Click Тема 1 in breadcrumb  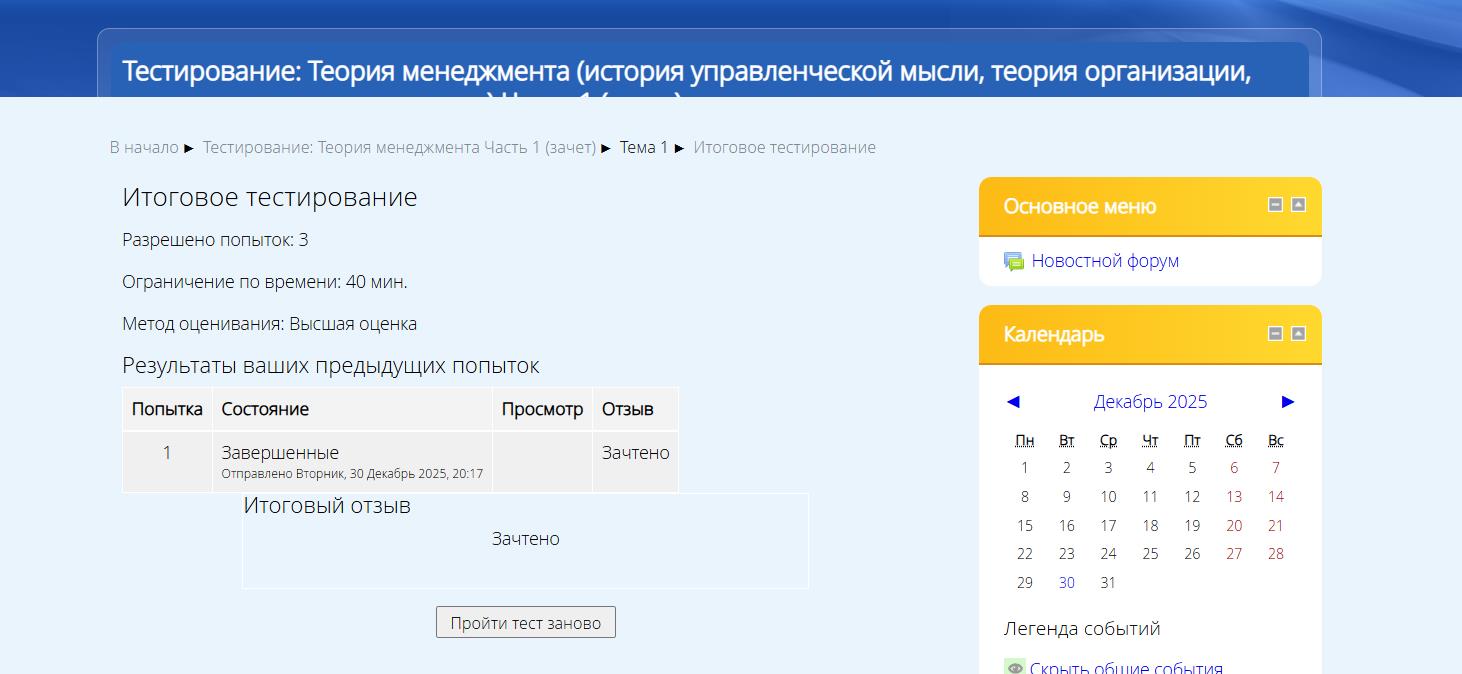click(644, 148)
